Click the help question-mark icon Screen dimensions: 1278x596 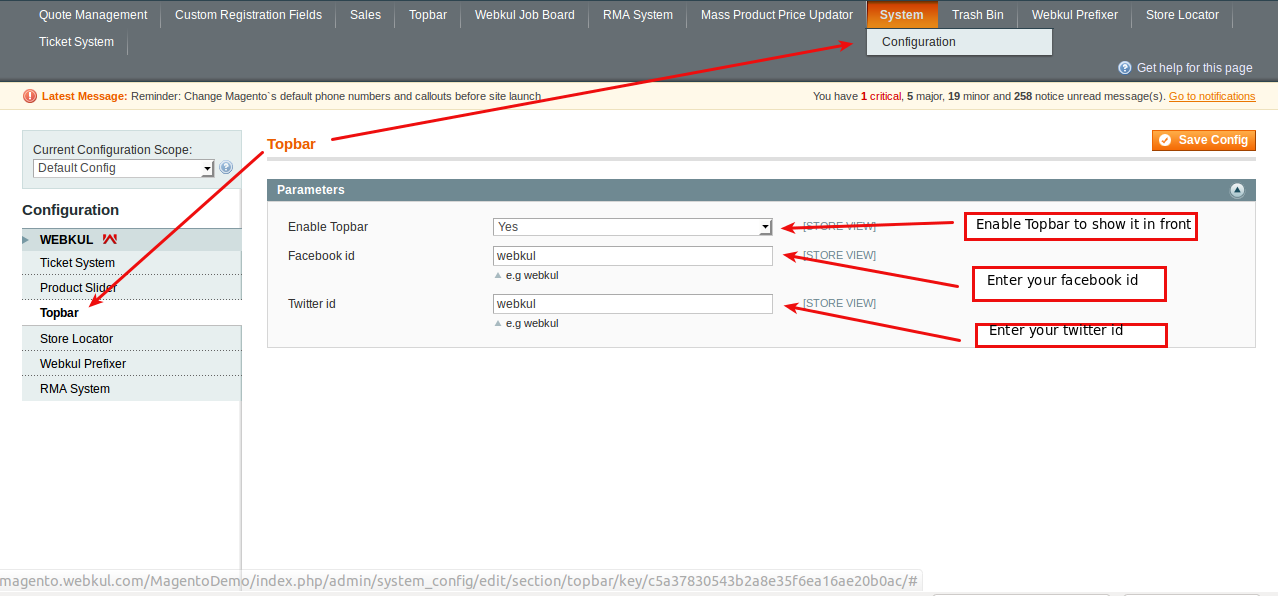[1125, 68]
